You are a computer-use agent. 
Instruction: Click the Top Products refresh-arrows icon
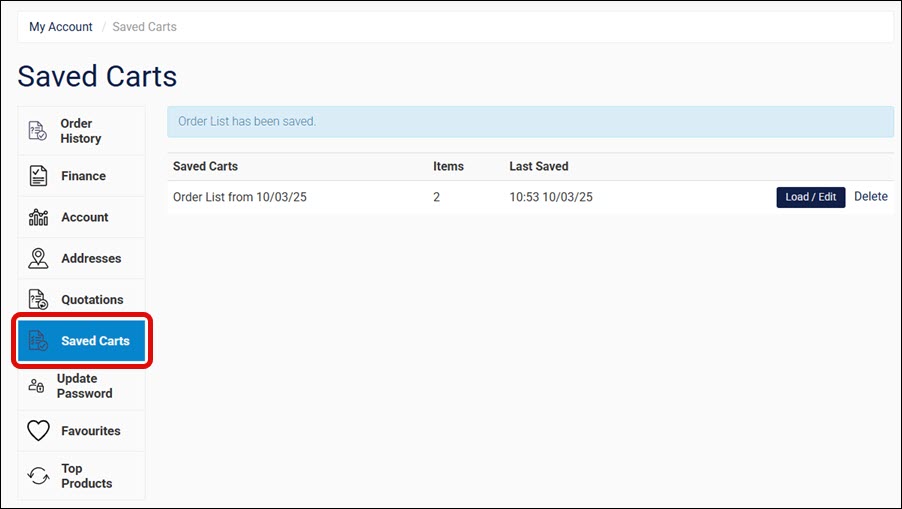(x=38, y=476)
